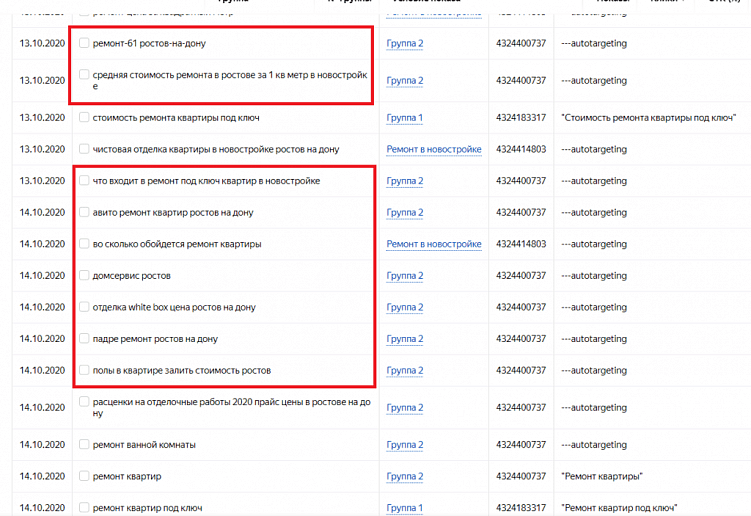
Task: Open Группа 1 link for ремонт квартир под ключ
Action: [x=405, y=508]
